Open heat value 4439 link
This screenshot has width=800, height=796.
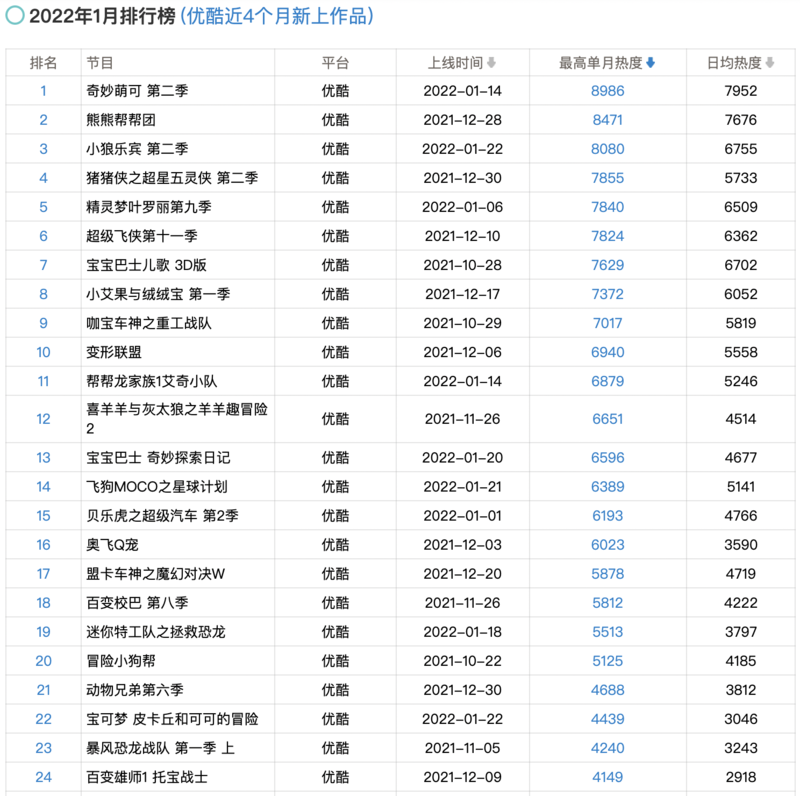608,719
